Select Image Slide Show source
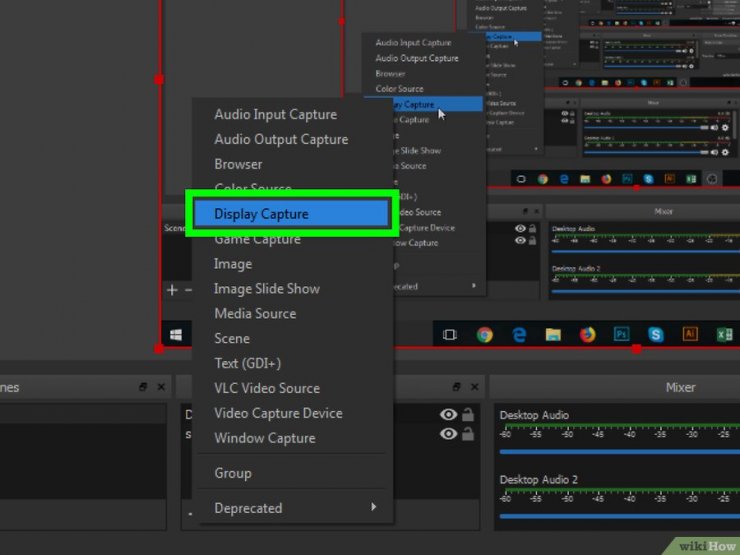The image size is (740, 555). 267,289
